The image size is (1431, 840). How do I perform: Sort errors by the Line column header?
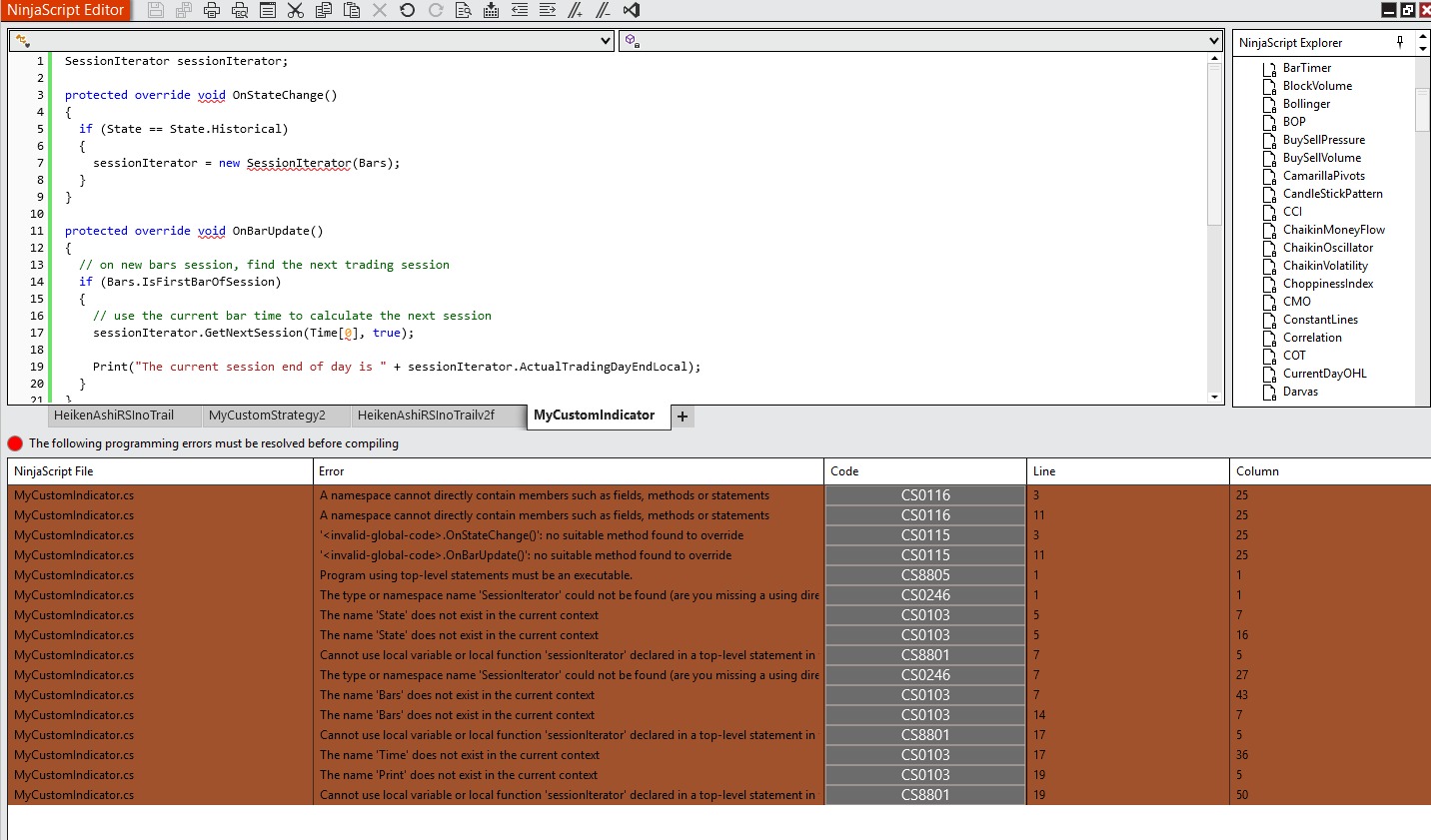(1127, 471)
